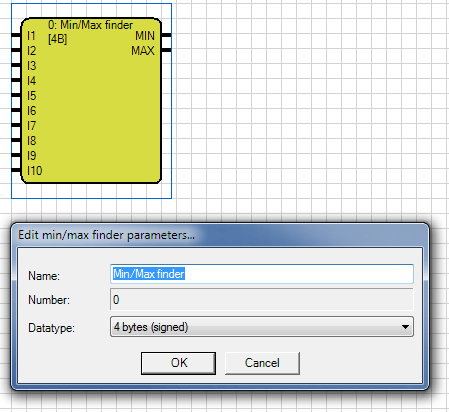449x412 pixels.
Task: Click the I8 input pin
Action: pyautogui.click(x=16, y=140)
